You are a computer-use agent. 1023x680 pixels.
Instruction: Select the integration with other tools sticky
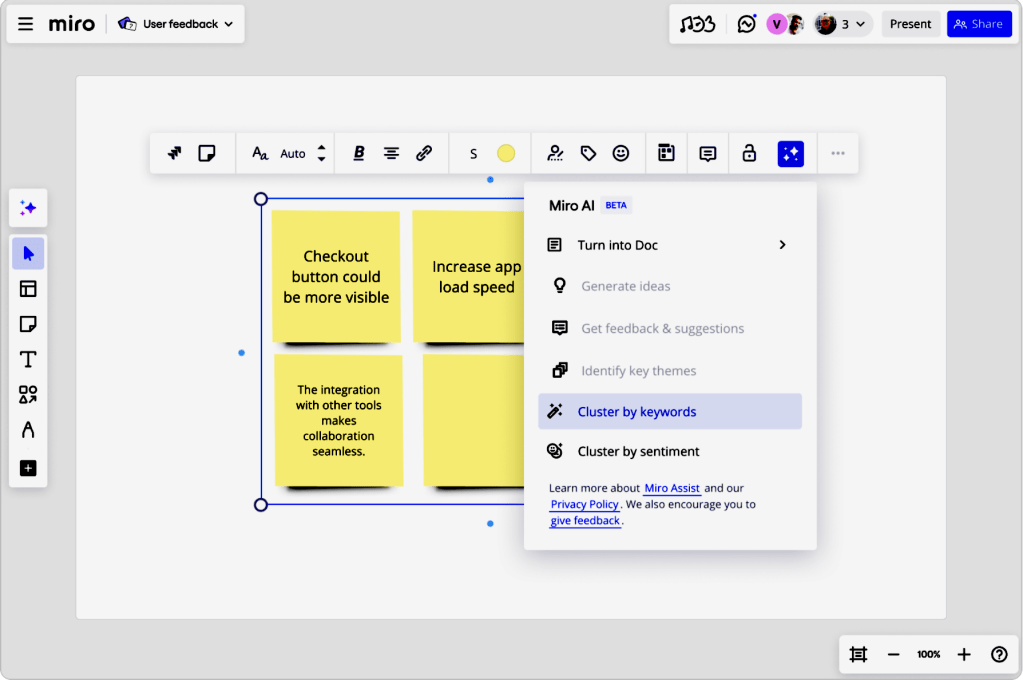tap(339, 420)
